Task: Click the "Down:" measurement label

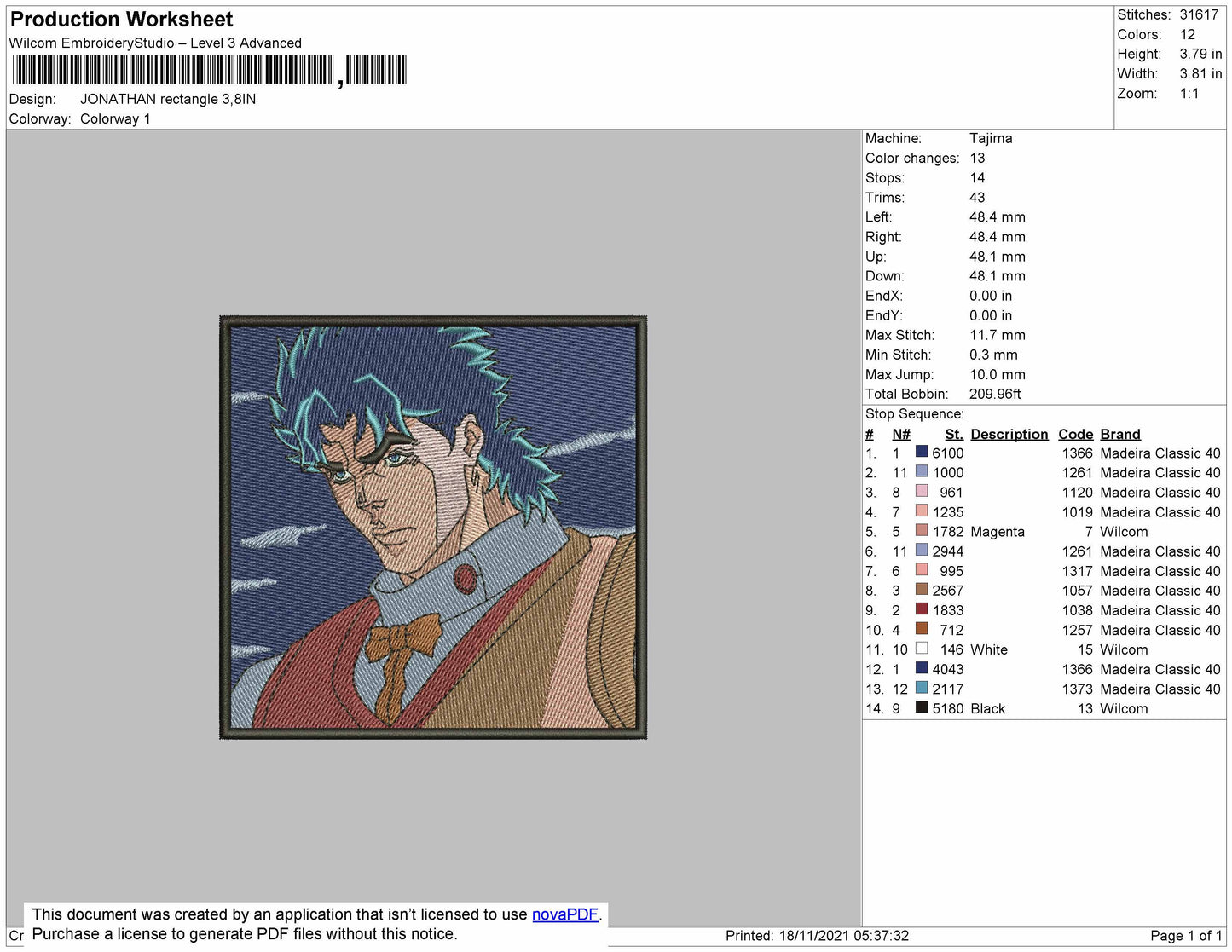Action: (x=885, y=276)
